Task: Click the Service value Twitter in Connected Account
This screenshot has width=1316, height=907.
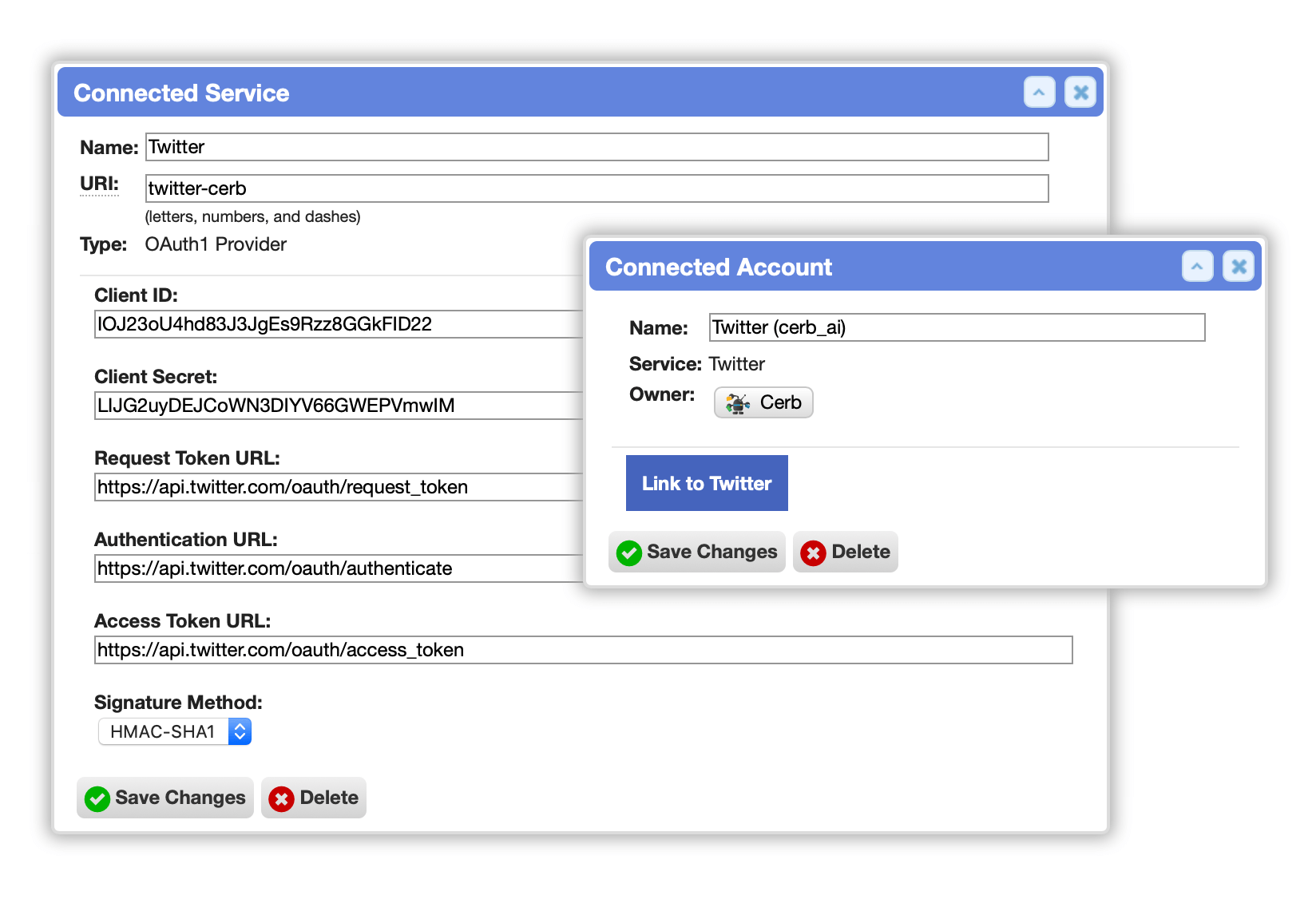Action: point(736,364)
